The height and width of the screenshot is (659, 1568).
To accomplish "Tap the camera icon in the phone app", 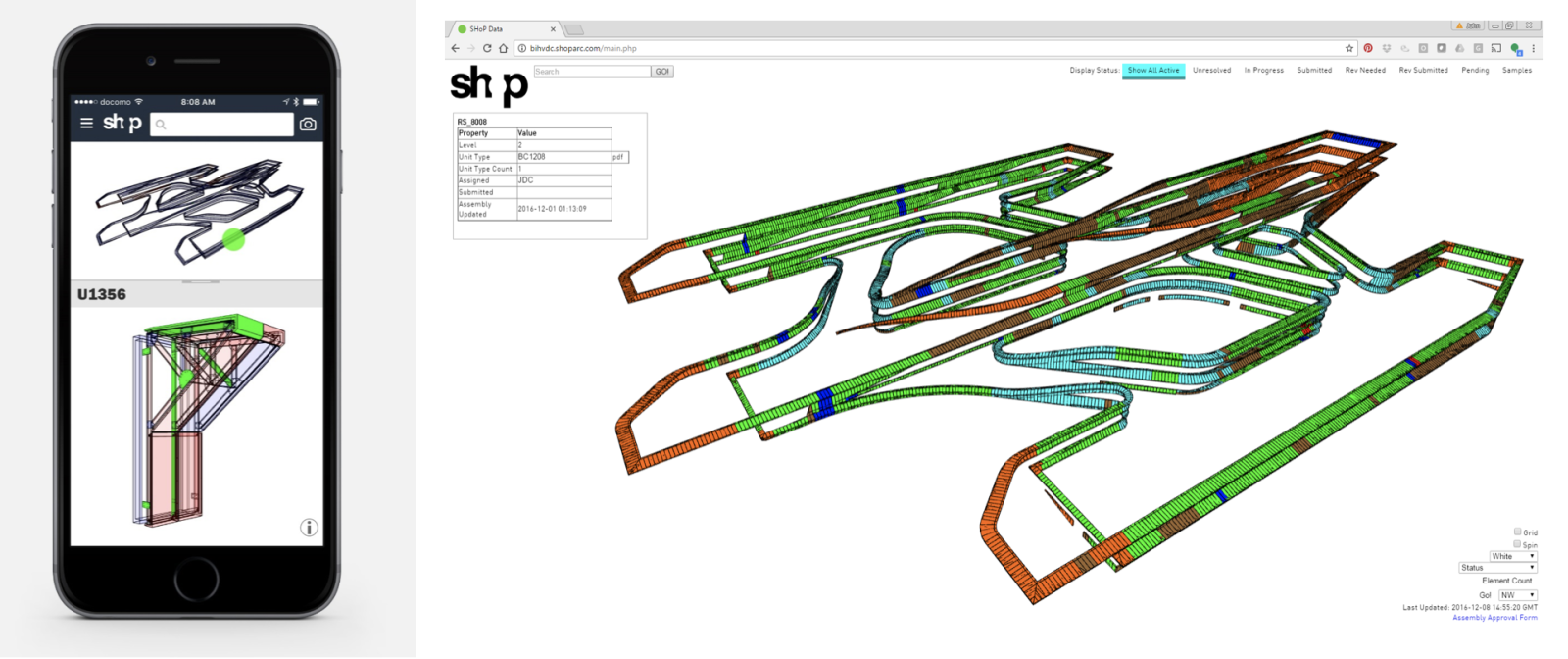I will [308, 125].
